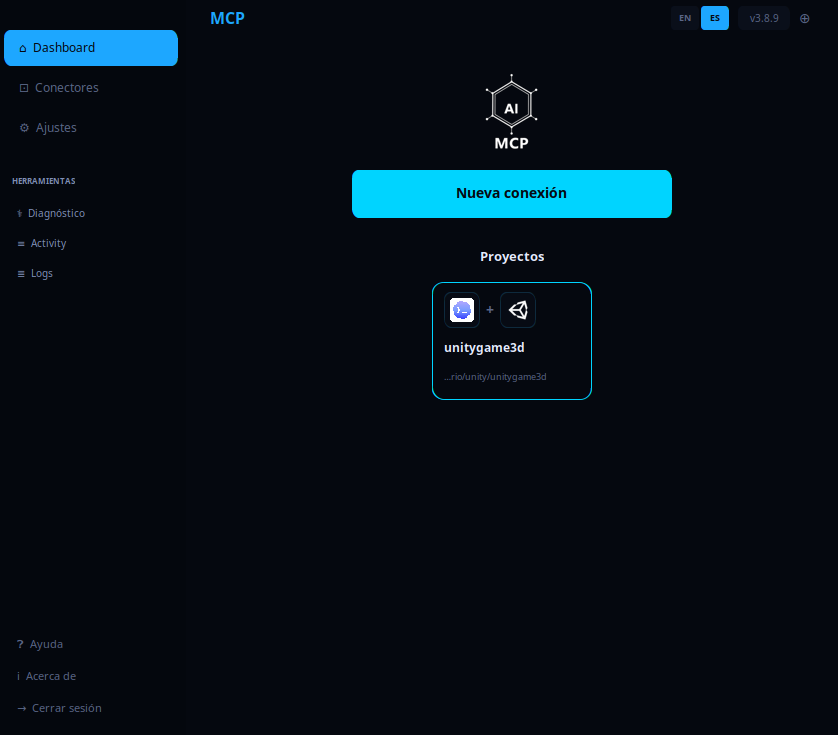Click the MCP title in header
The image size is (838, 735).
[x=227, y=18]
